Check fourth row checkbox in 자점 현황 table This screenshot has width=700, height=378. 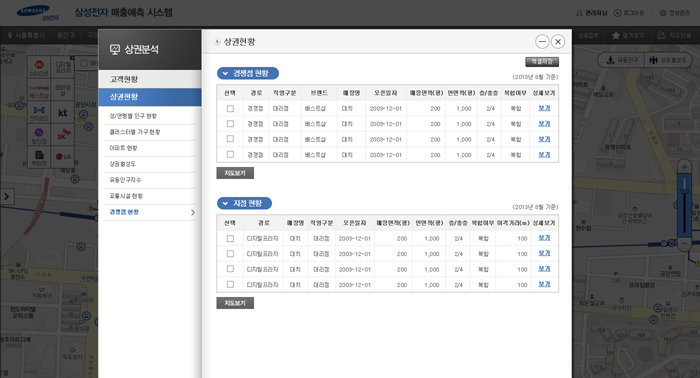(x=230, y=284)
